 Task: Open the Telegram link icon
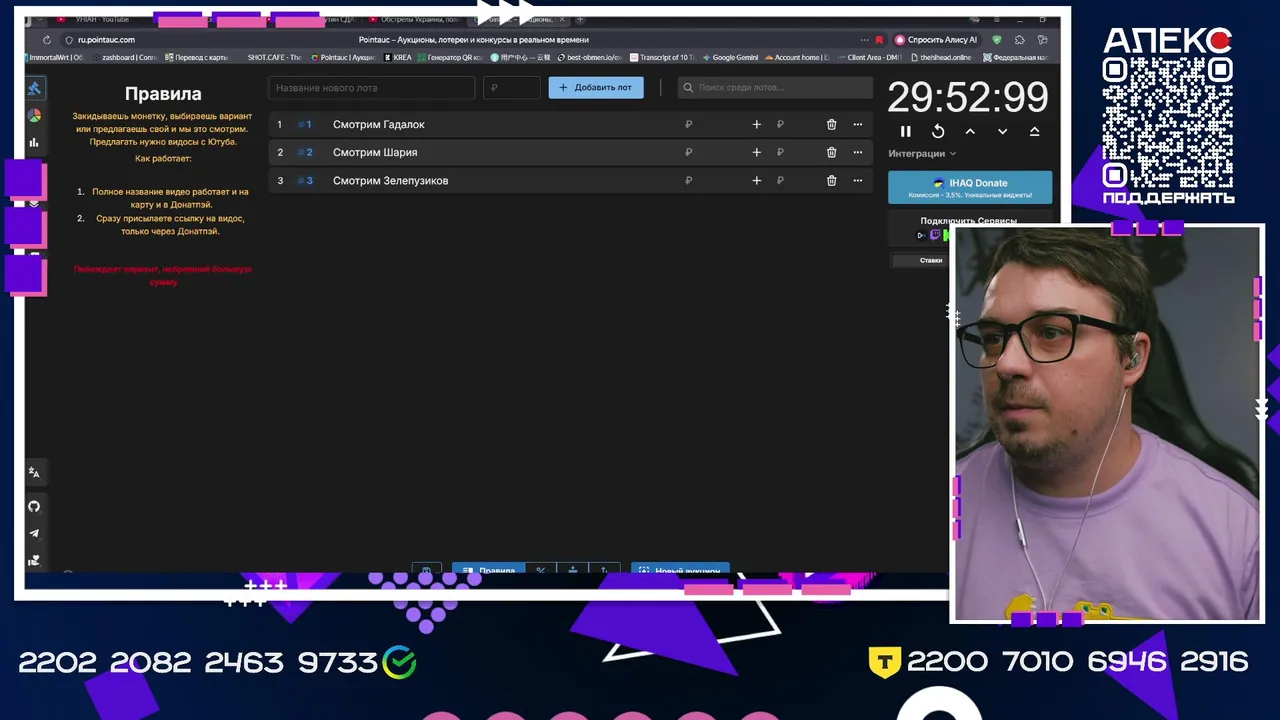coord(34,533)
